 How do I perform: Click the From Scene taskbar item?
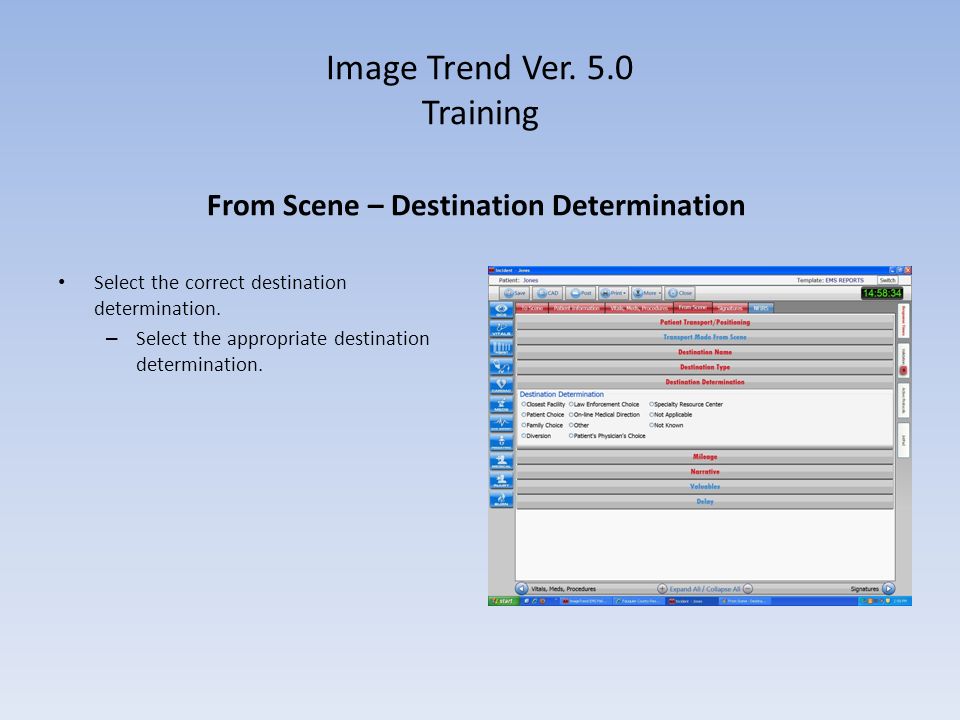(743, 601)
